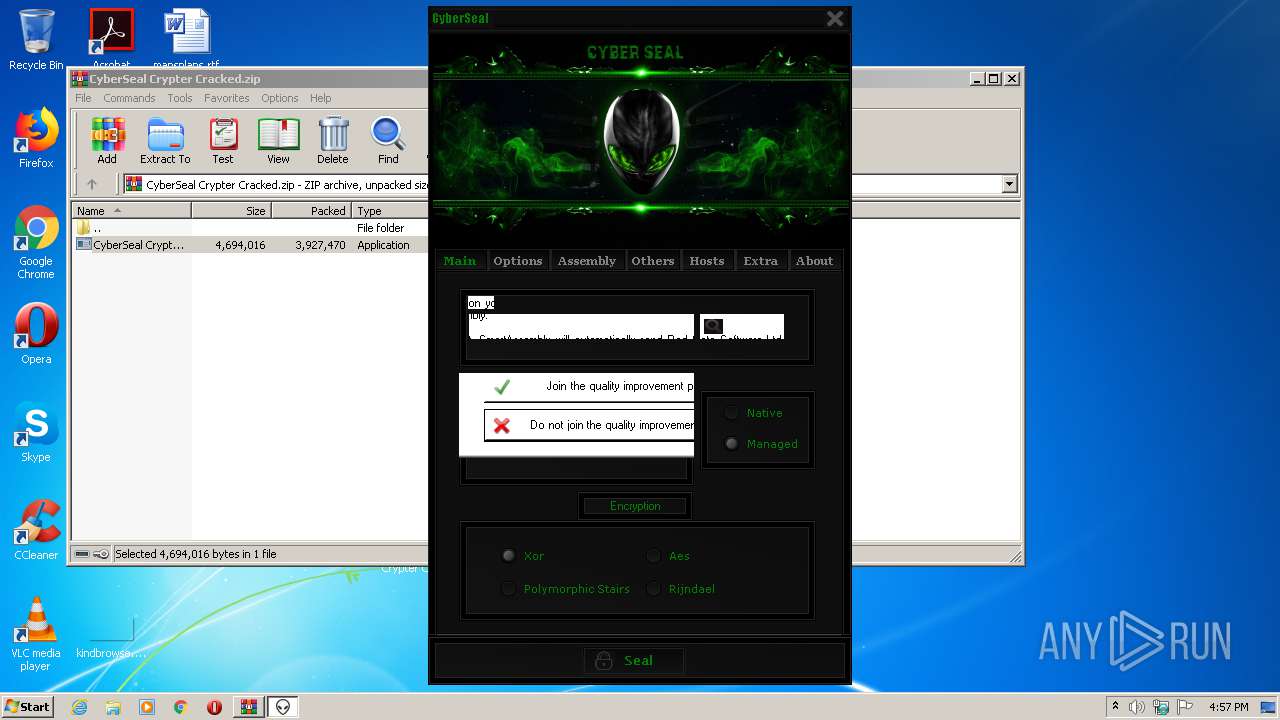Click the View toolbar icon in WinRAR
Image resolution: width=1280 pixels, height=720 pixels.
[278, 140]
